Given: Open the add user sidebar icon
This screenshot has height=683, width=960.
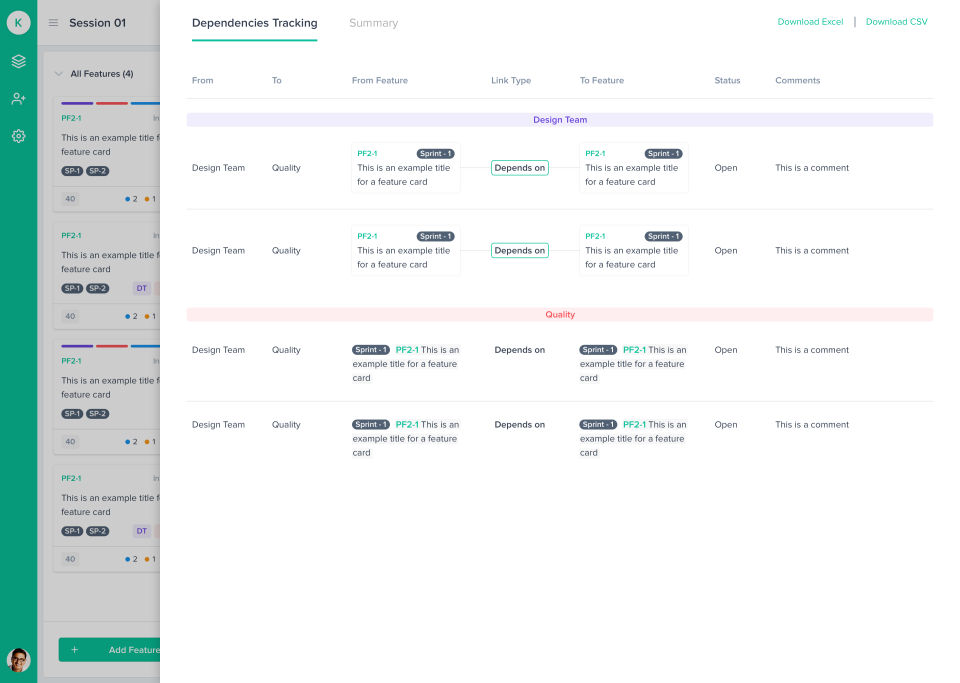Looking at the screenshot, I should (x=18, y=99).
